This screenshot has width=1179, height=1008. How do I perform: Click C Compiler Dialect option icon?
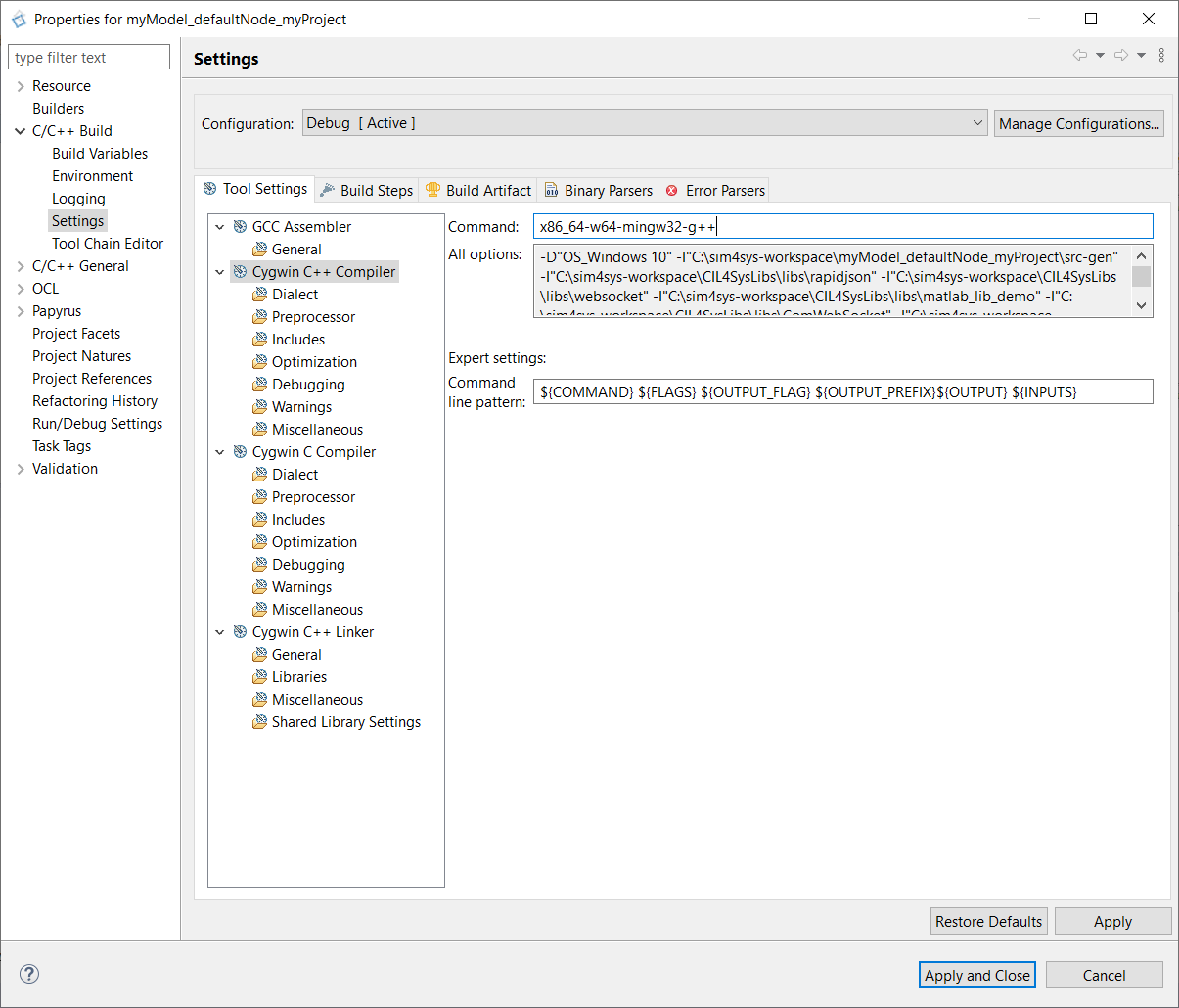259,475
